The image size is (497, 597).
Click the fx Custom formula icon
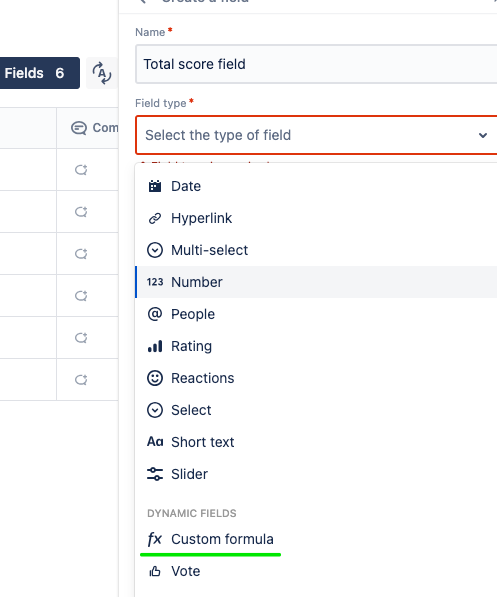(x=155, y=539)
